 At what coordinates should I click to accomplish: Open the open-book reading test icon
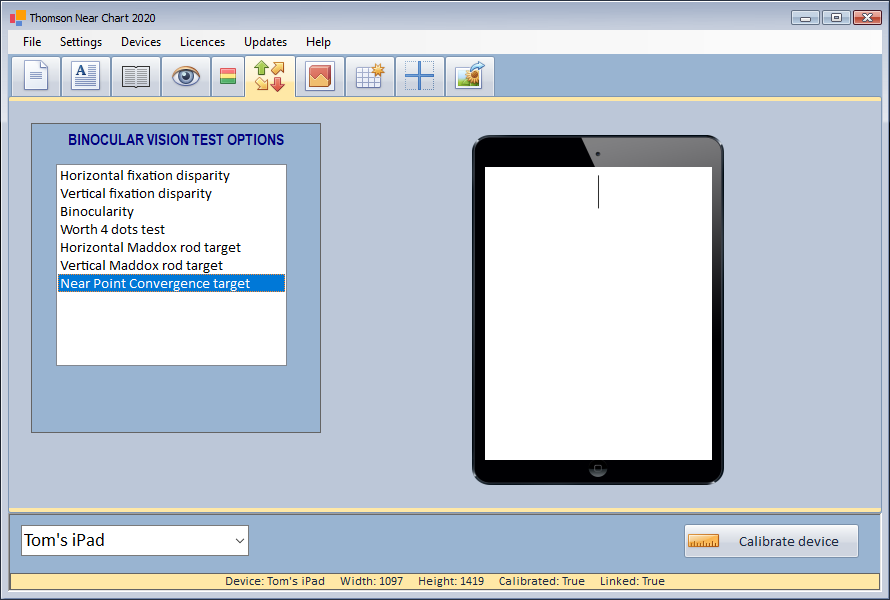136,77
